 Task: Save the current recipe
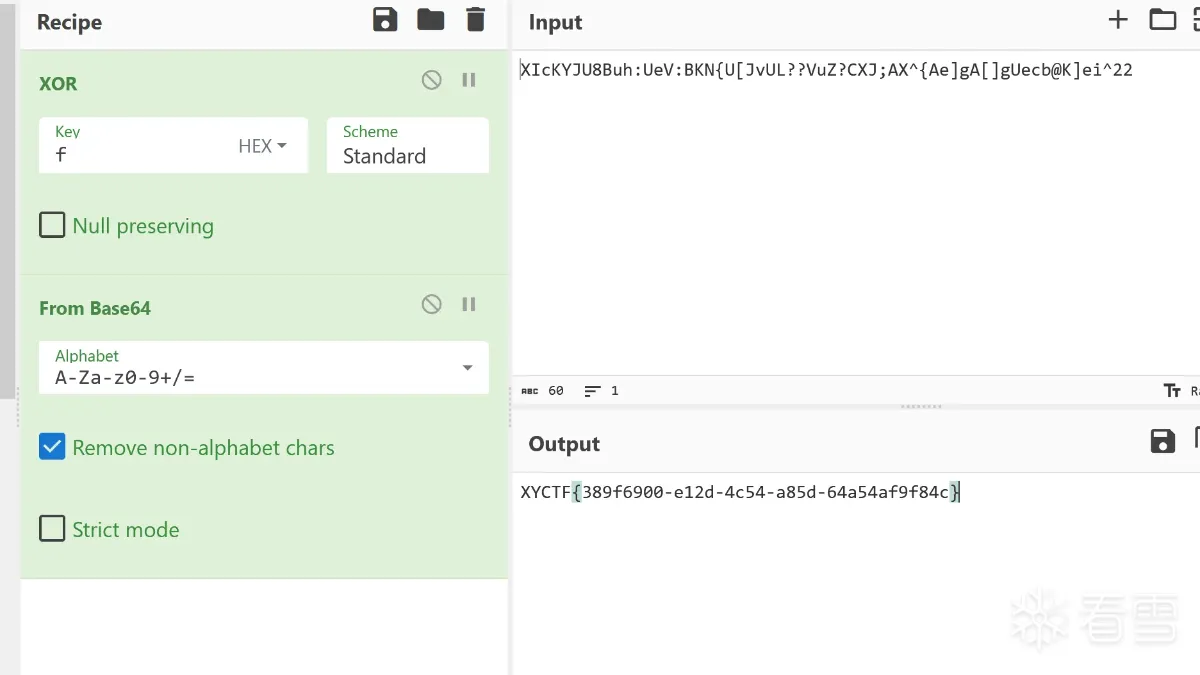tap(385, 20)
